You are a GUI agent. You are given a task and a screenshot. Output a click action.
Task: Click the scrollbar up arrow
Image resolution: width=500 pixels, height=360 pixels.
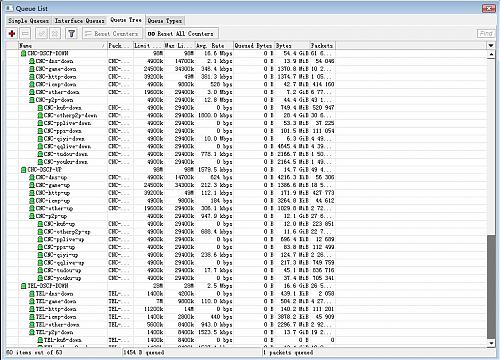click(x=491, y=54)
